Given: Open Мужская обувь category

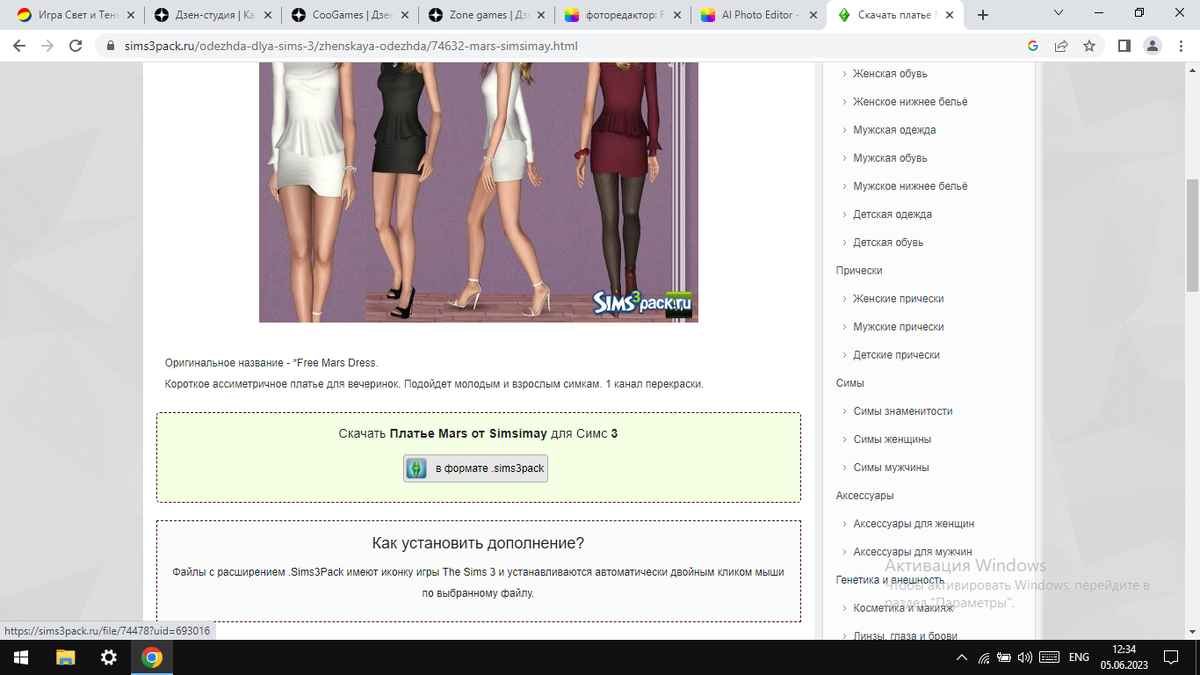Looking at the screenshot, I should 890,158.
